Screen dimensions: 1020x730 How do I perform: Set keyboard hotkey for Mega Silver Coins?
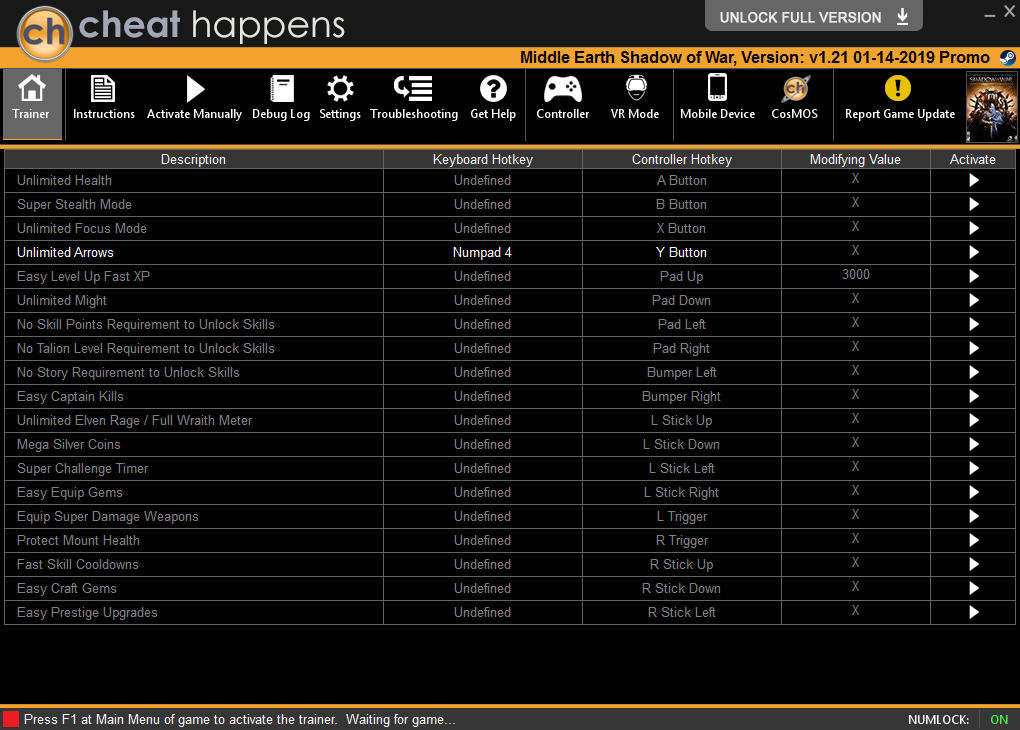click(x=482, y=444)
